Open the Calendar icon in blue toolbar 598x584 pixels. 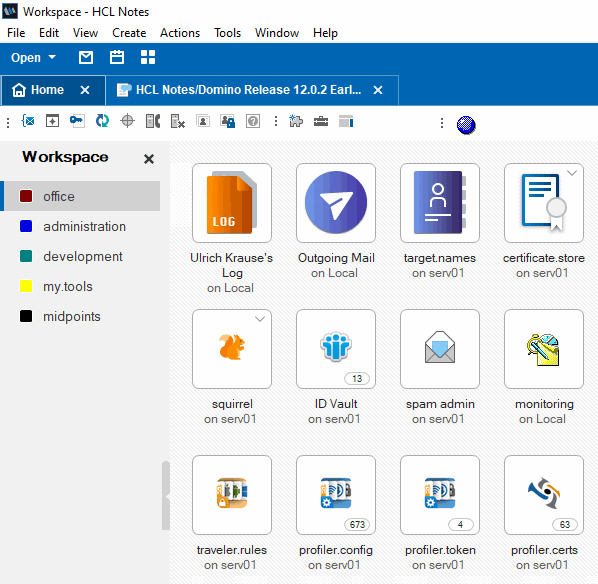117,58
